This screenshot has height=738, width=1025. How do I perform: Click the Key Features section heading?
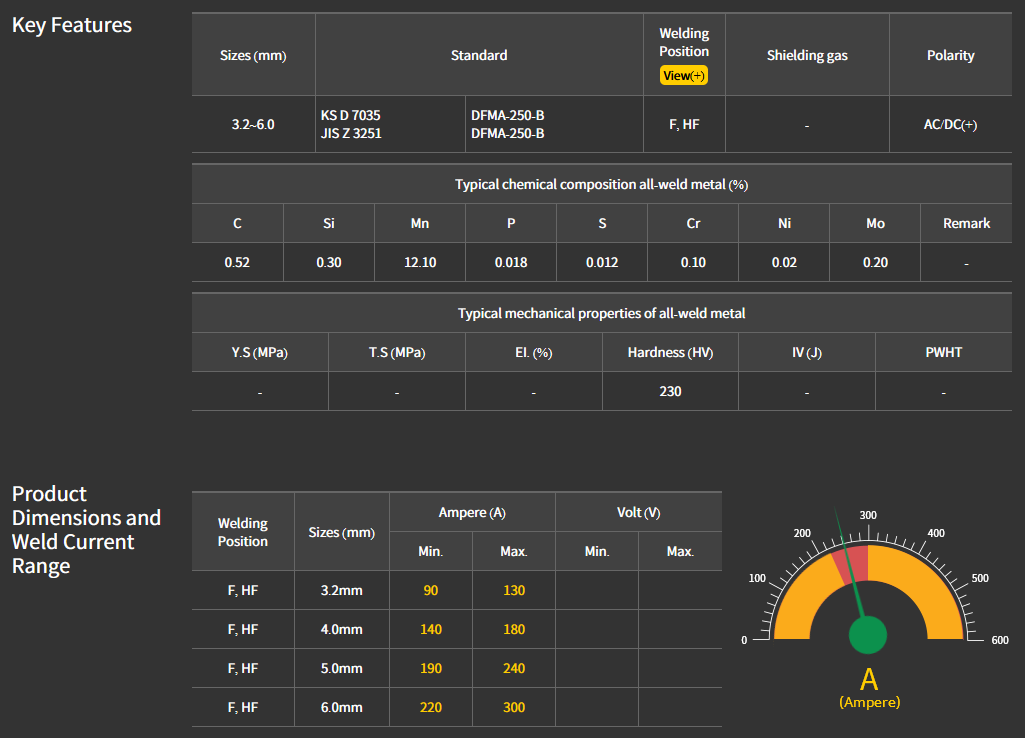(x=72, y=25)
